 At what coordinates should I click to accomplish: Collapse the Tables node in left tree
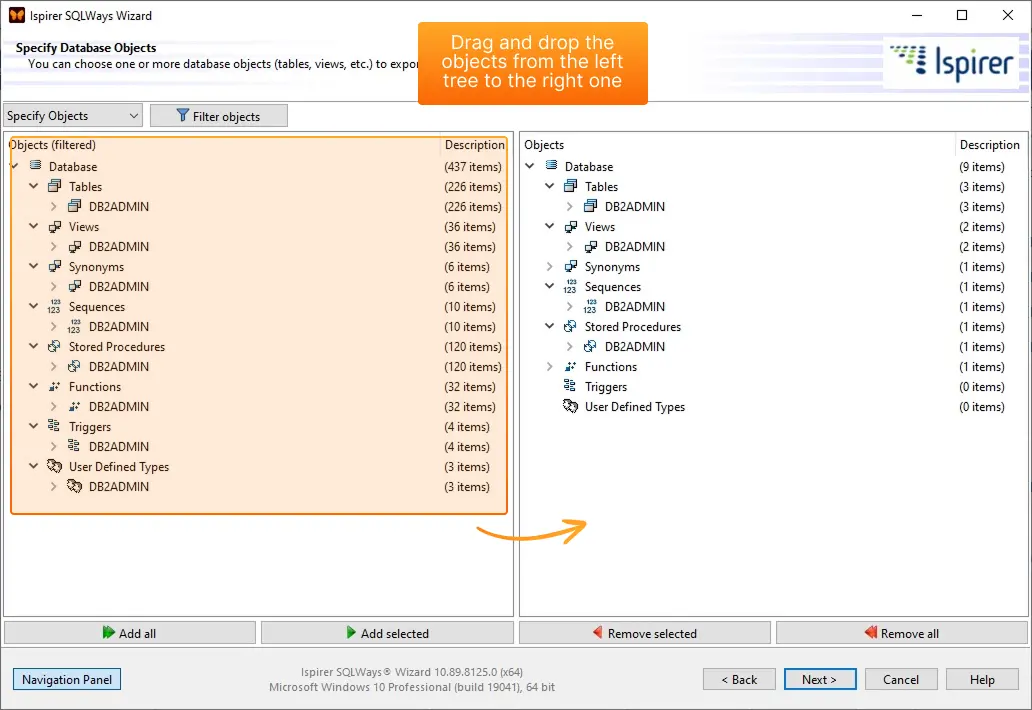[34, 186]
